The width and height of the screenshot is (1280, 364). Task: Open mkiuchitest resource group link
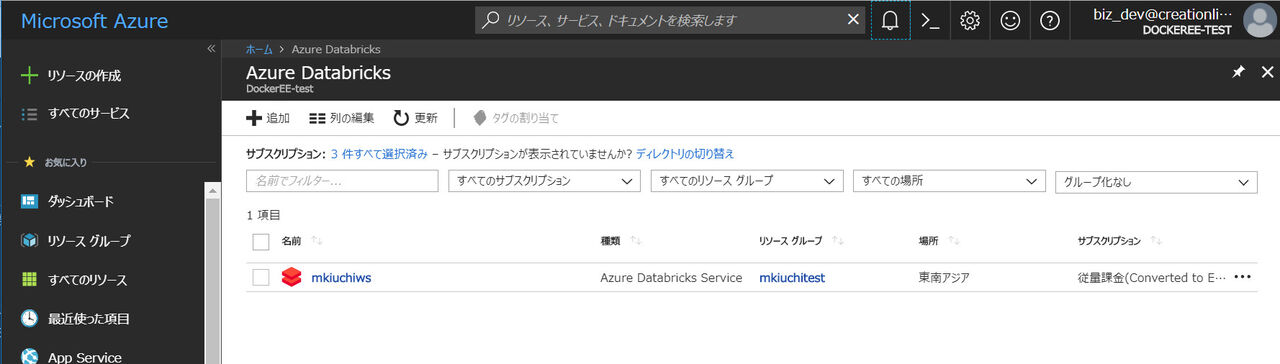792,277
